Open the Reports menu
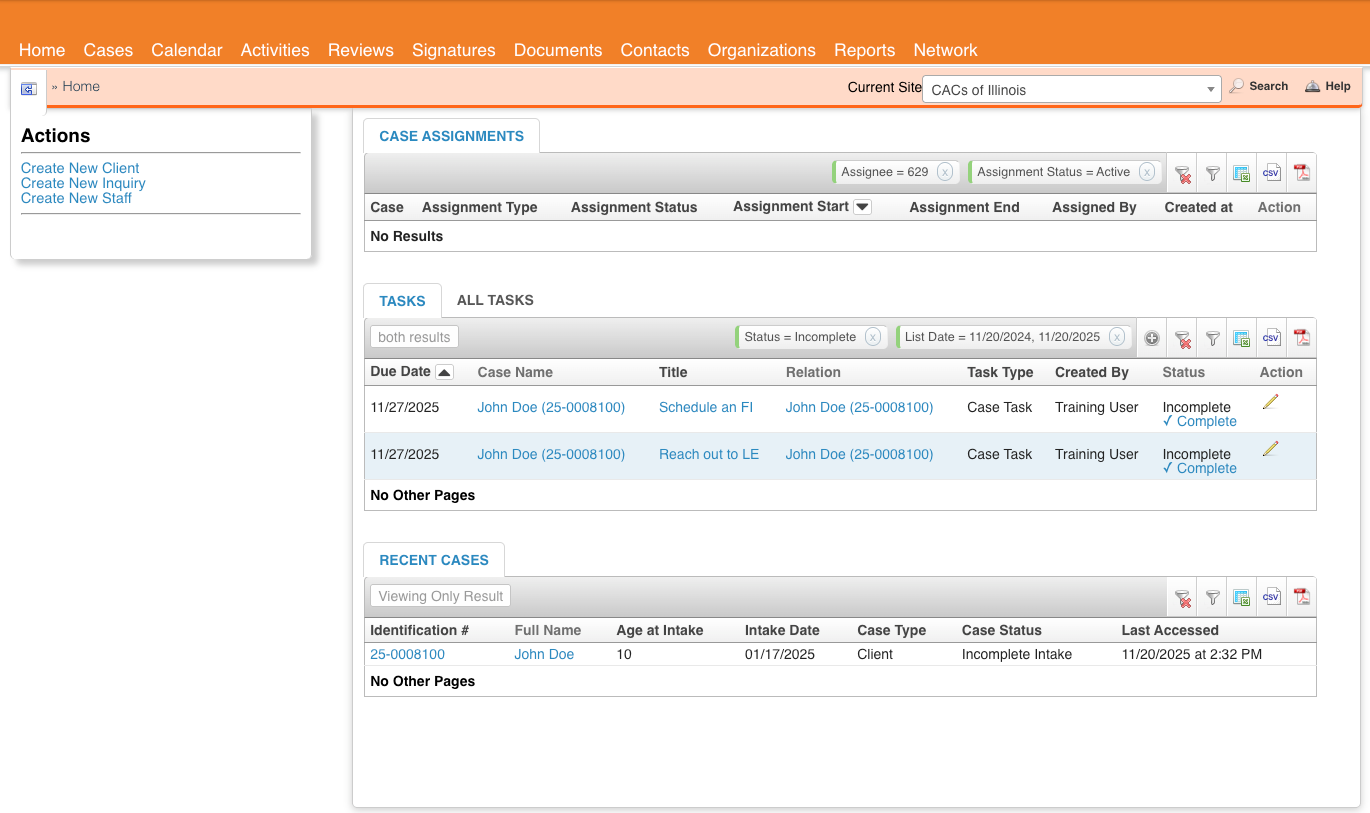 [x=865, y=50]
